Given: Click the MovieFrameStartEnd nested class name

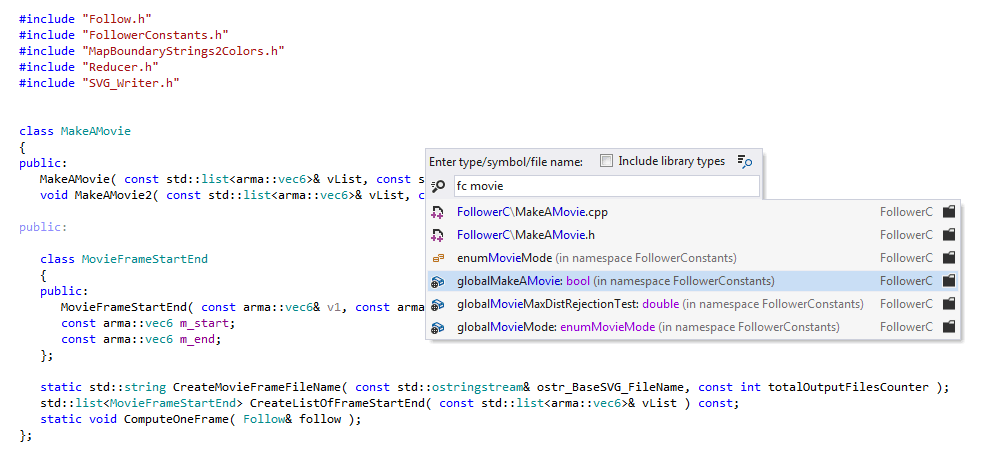Looking at the screenshot, I should [145, 259].
